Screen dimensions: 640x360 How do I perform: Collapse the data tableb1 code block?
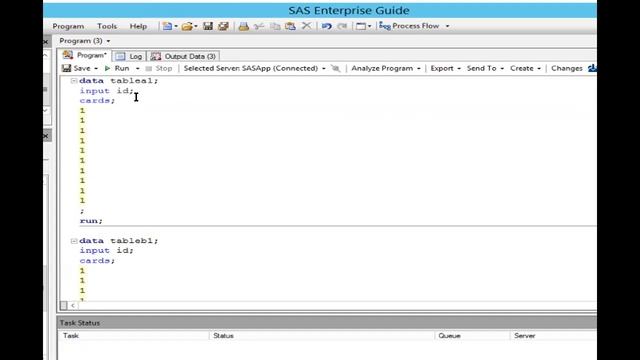(x=74, y=241)
